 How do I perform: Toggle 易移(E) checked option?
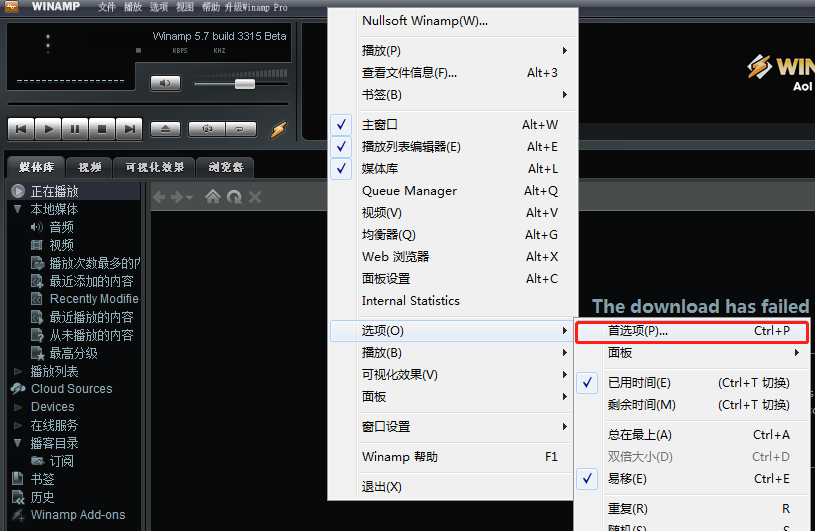pyautogui.click(x=692, y=479)
